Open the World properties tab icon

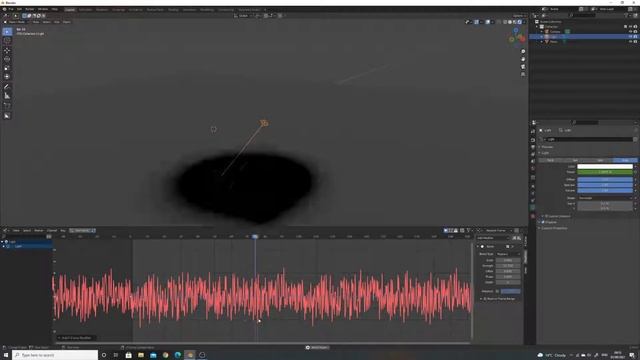point(533,168)
